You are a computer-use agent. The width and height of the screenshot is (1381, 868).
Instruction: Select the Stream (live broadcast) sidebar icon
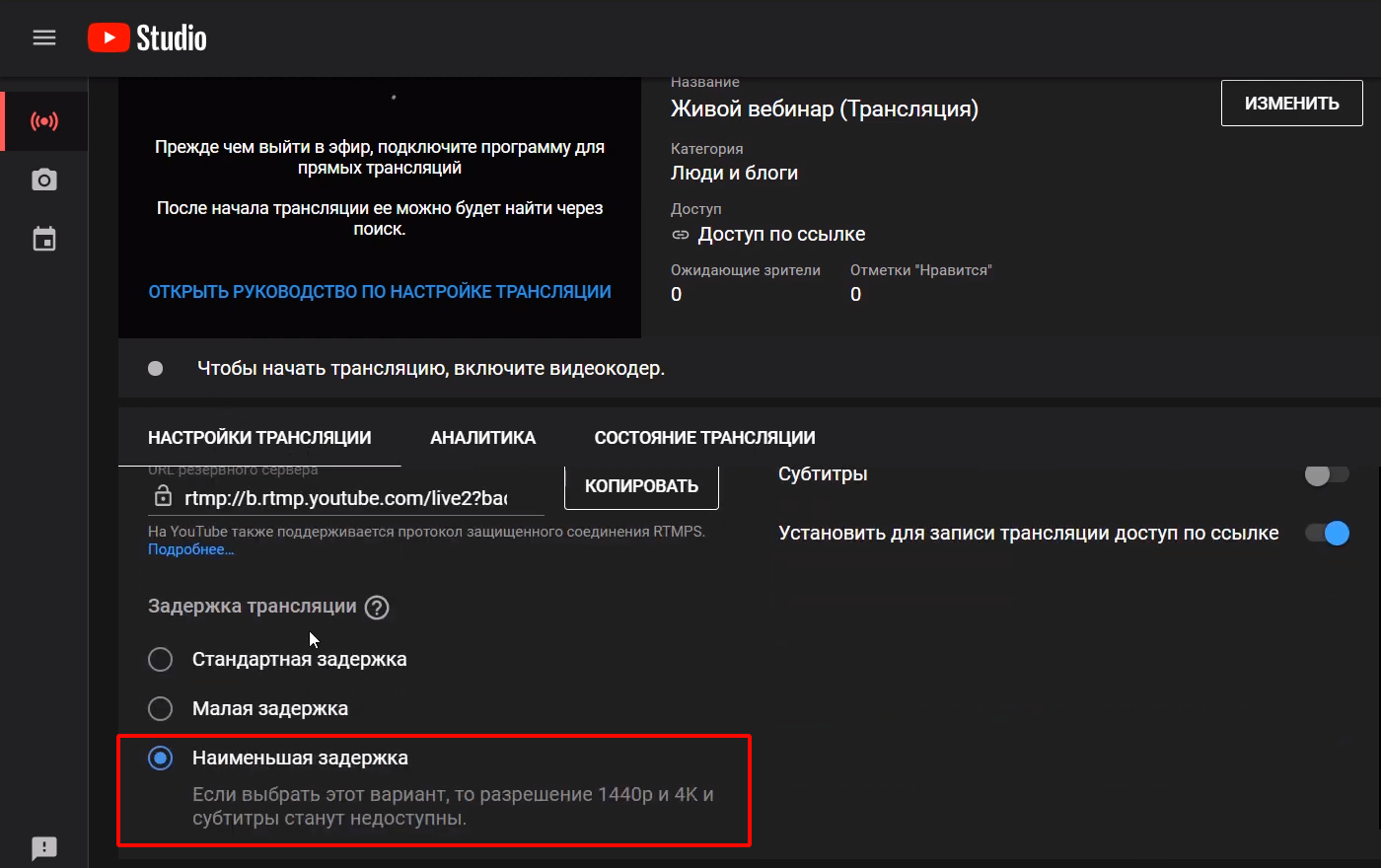tap(44, 121)
